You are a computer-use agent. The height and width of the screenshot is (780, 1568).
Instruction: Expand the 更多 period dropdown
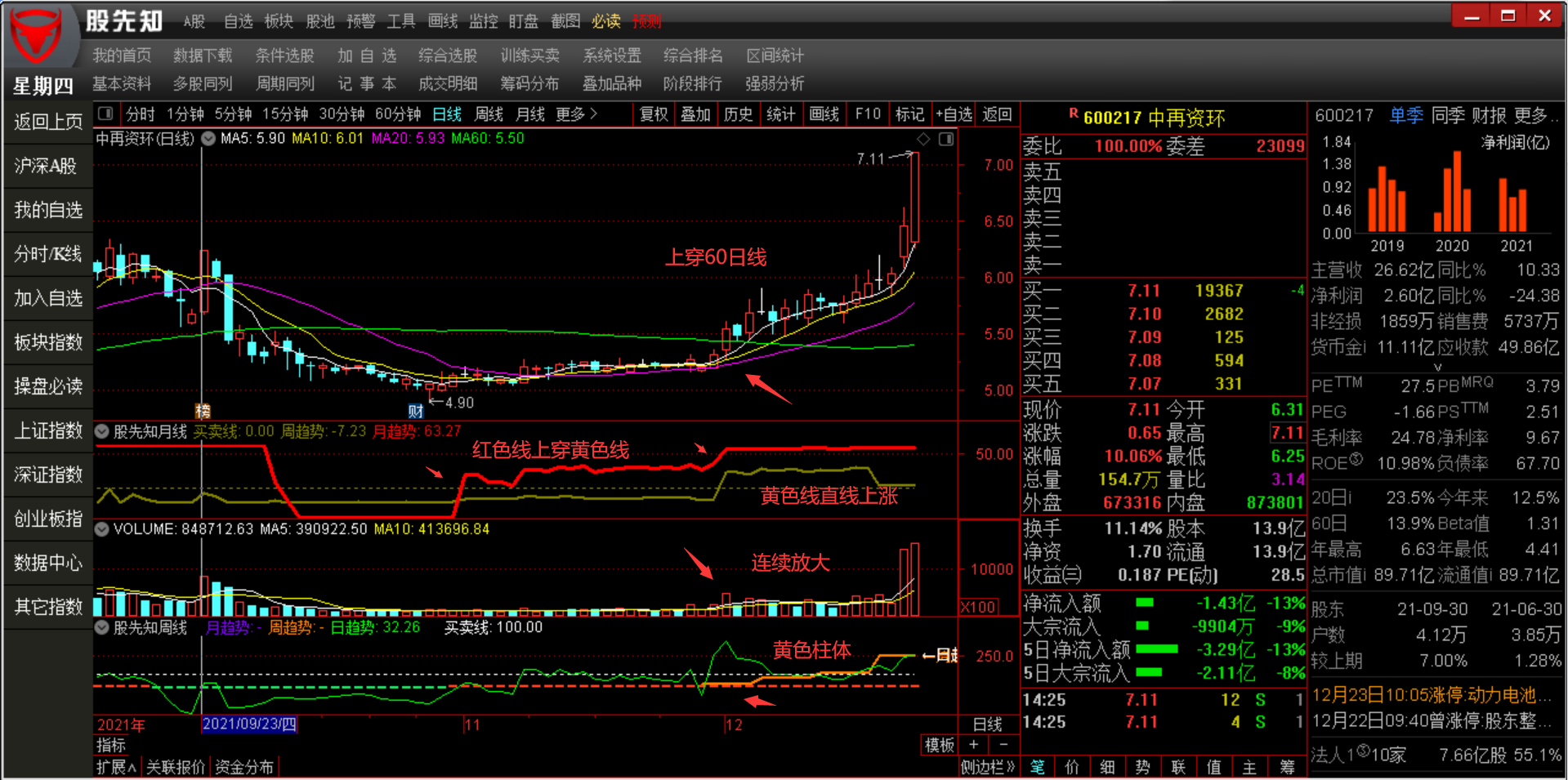point(576,114)
